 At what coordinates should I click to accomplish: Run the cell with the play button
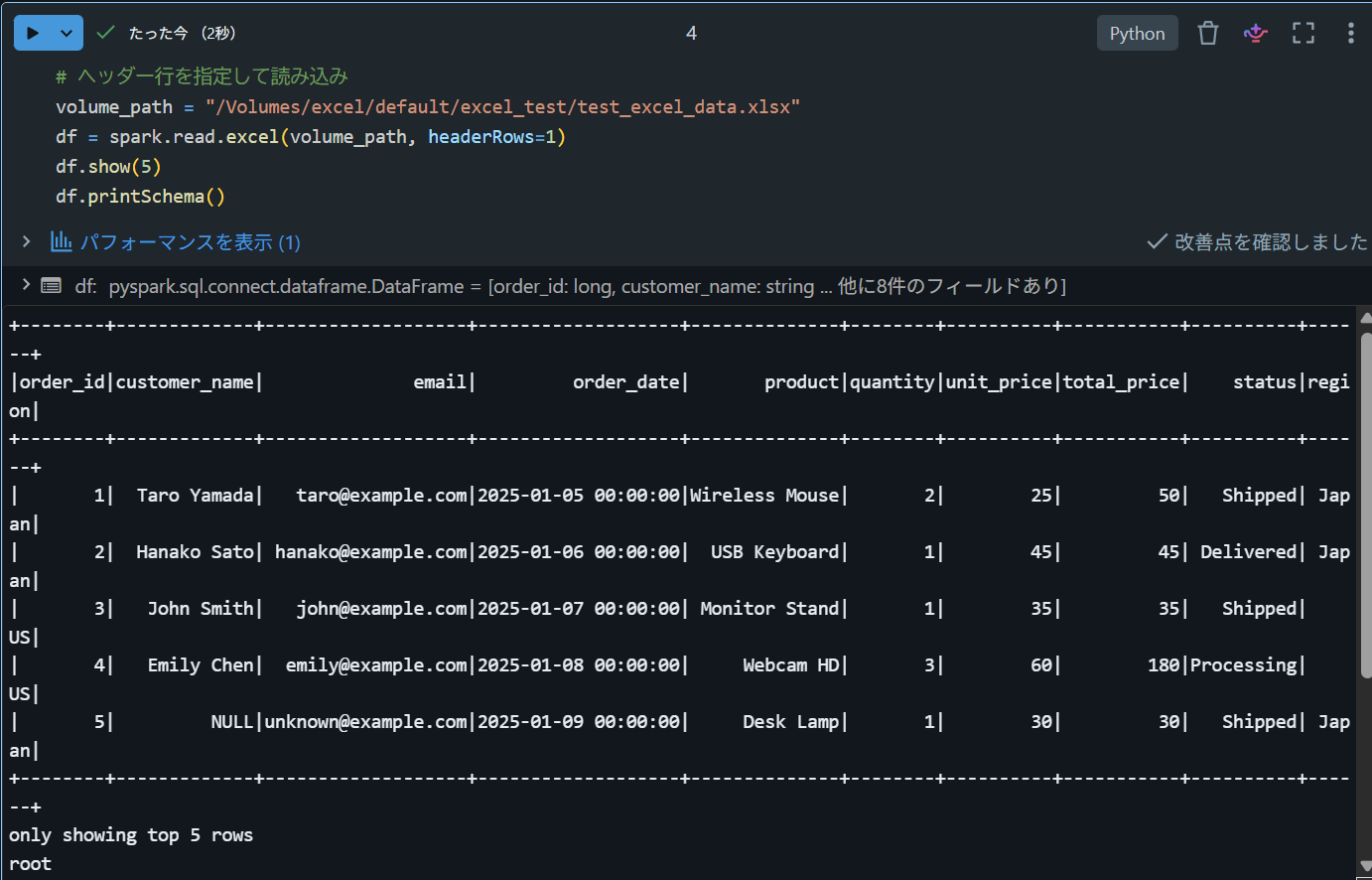33,33
